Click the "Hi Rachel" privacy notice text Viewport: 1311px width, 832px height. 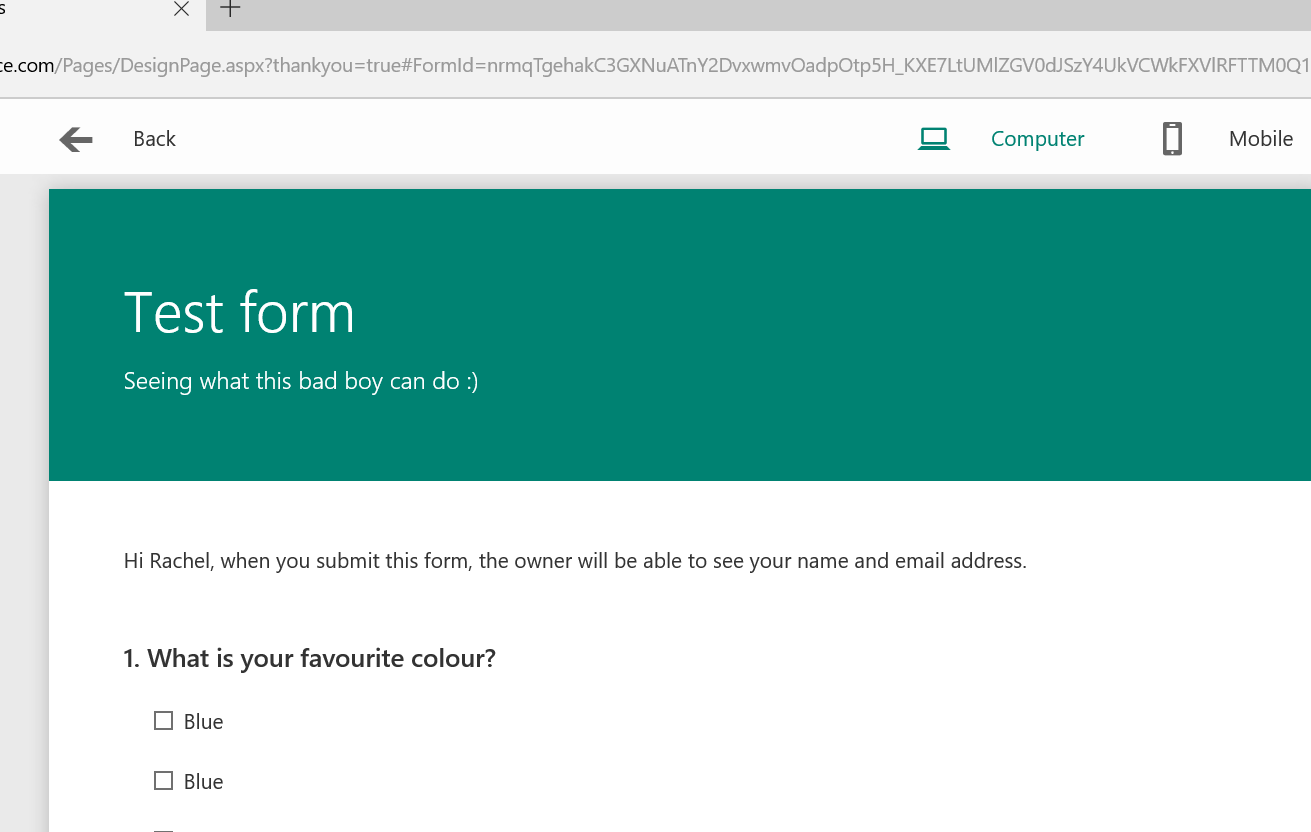(574, 561)
